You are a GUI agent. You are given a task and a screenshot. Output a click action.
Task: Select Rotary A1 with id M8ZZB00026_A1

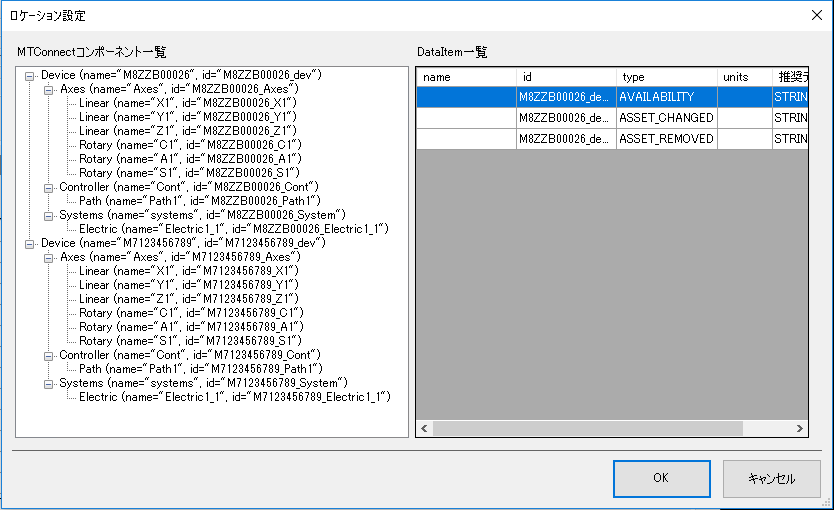[x=190, y=158]
